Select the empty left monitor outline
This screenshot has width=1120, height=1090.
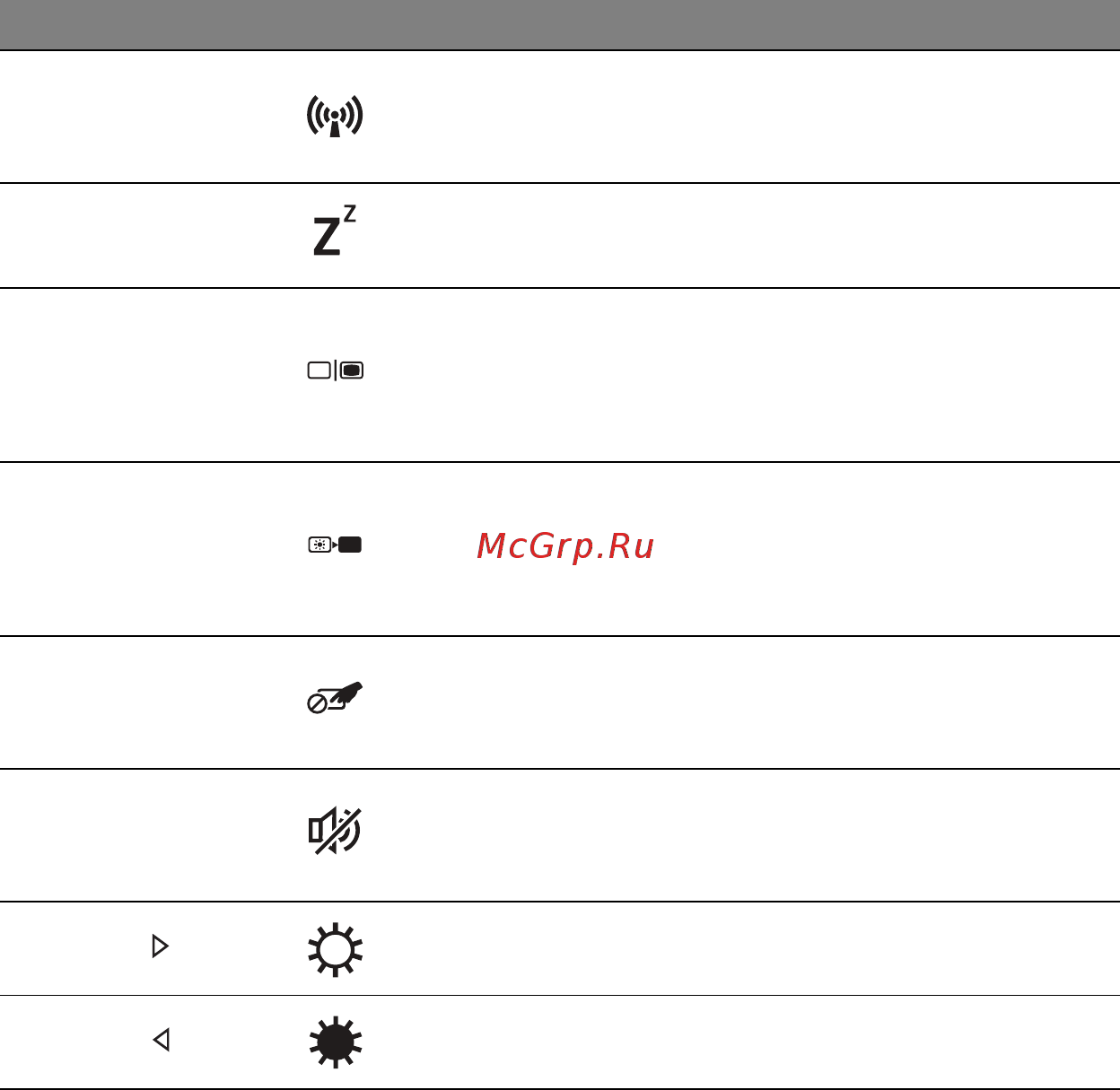pyautogui.click(x=319, y=371)
